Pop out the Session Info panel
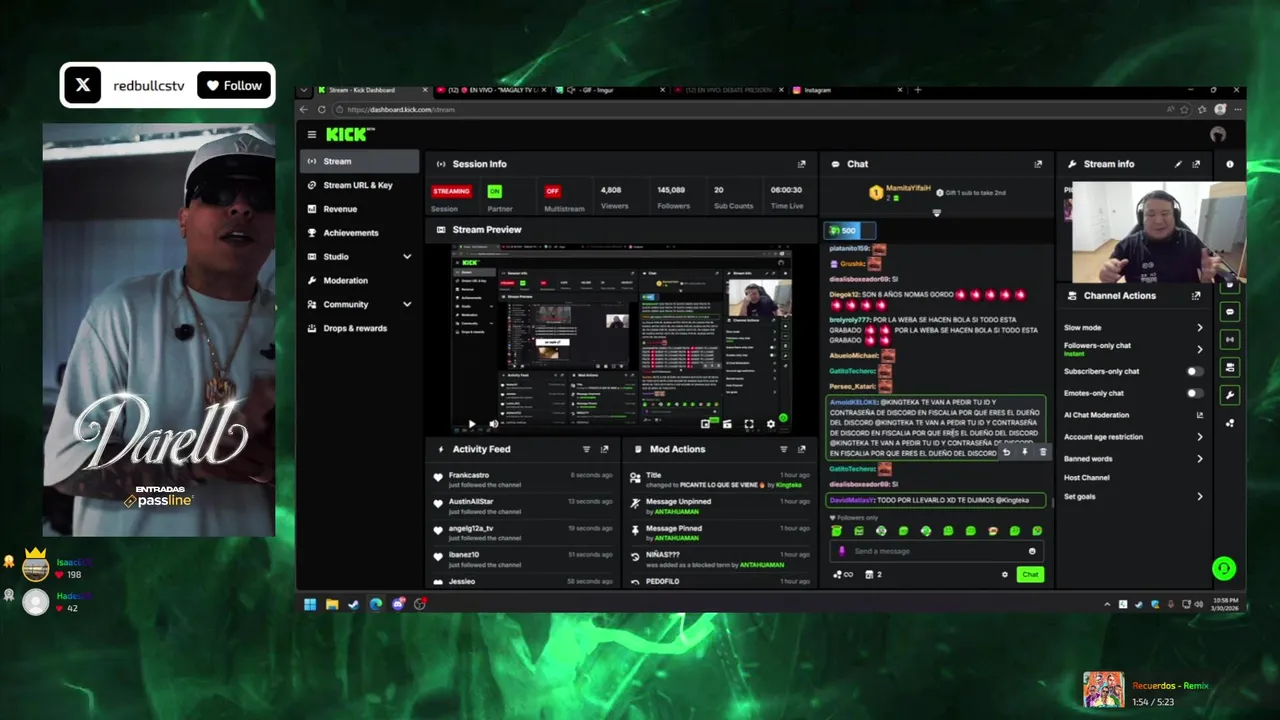This screenshot has height=720, width=1280. pos(801,164)
